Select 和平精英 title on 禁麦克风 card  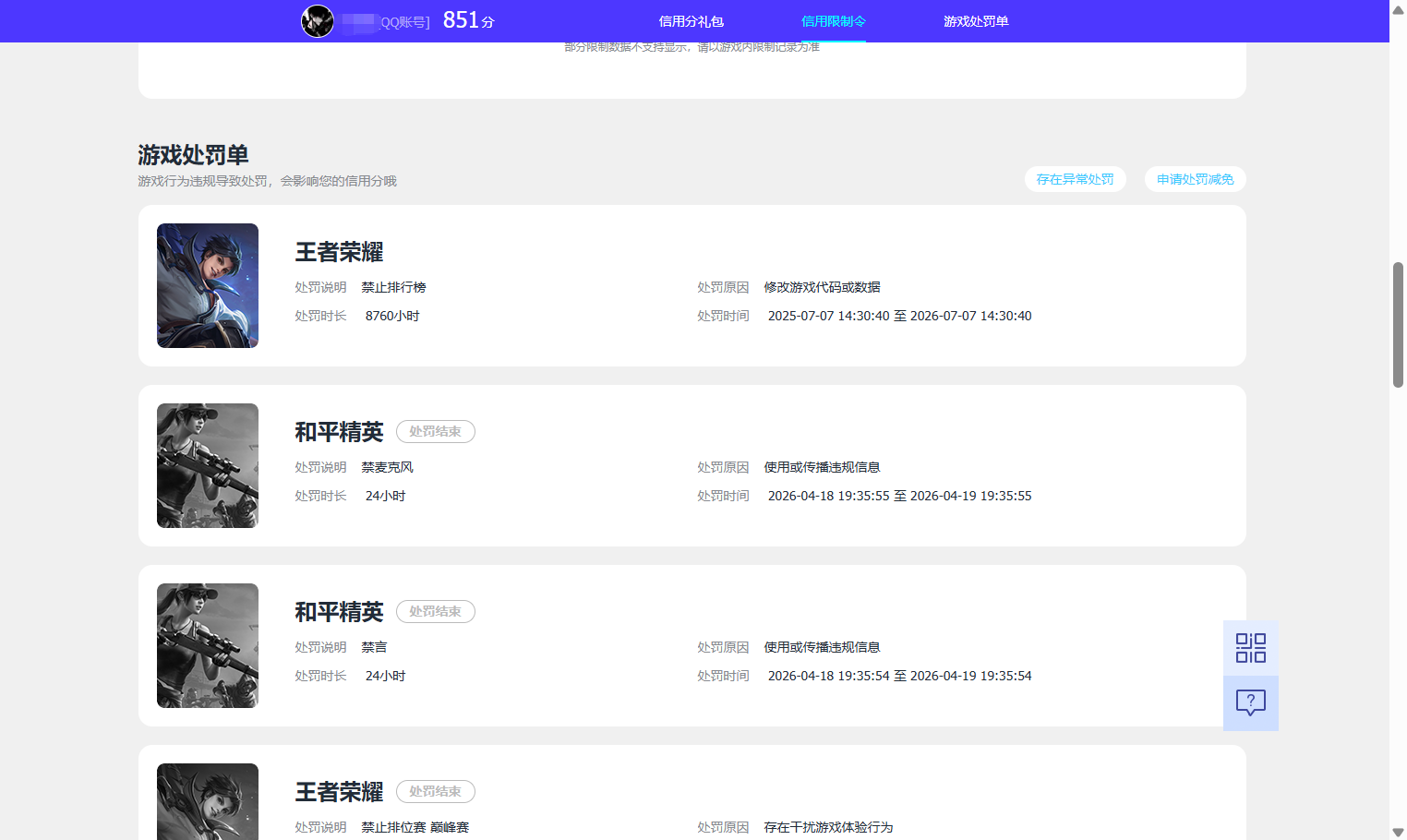click(339, 432)
